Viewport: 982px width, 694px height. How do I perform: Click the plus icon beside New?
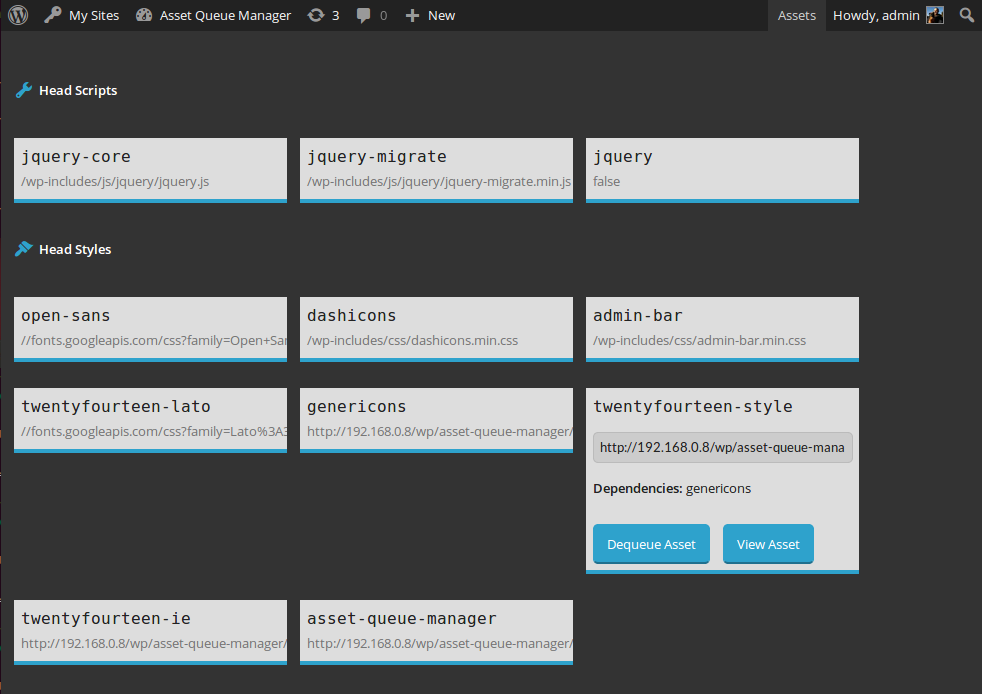click(412, 16)
